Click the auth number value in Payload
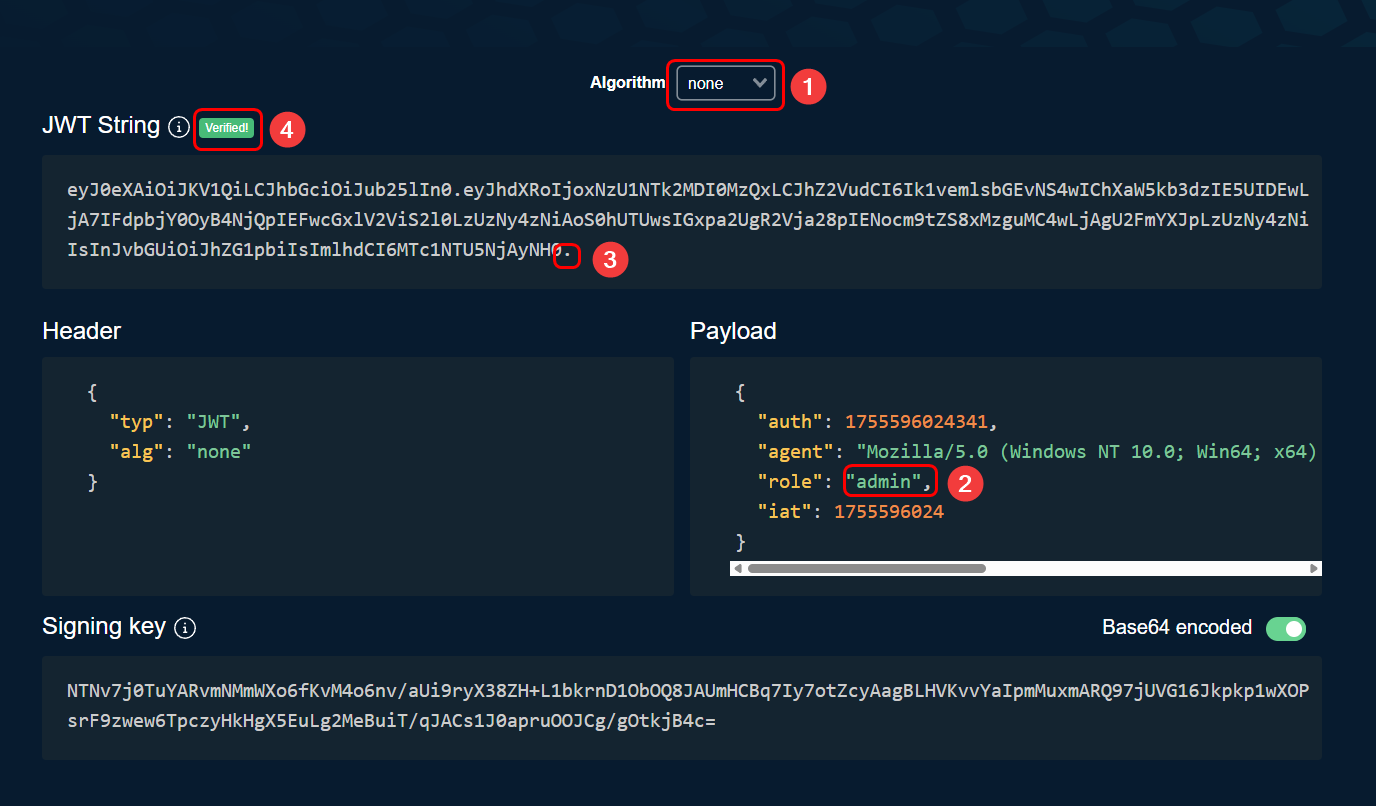This screenshot has height=806, width=1376. pos(920,422)
